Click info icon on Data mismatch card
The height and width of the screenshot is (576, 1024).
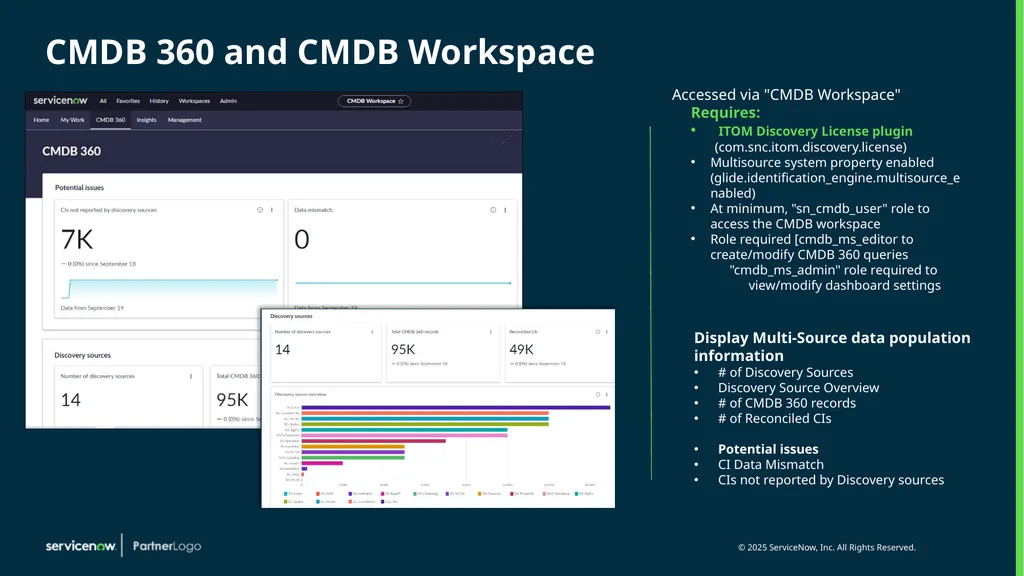point(493,210)
